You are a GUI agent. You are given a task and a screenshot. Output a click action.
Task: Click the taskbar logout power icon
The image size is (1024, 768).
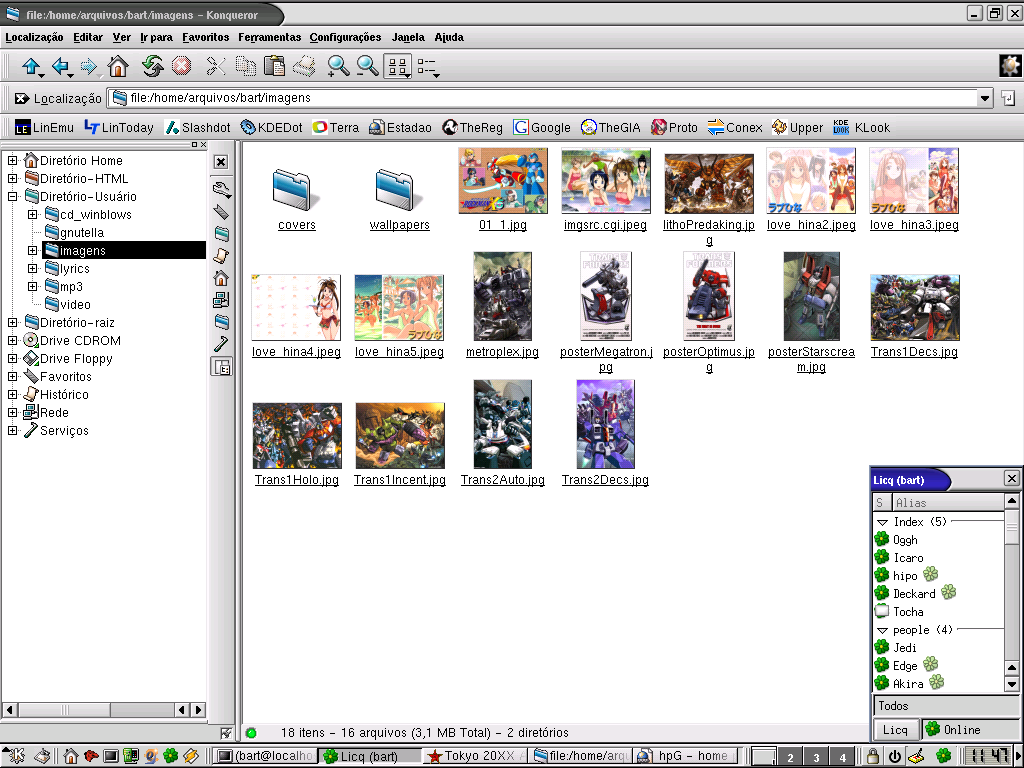tap(895, 756)
